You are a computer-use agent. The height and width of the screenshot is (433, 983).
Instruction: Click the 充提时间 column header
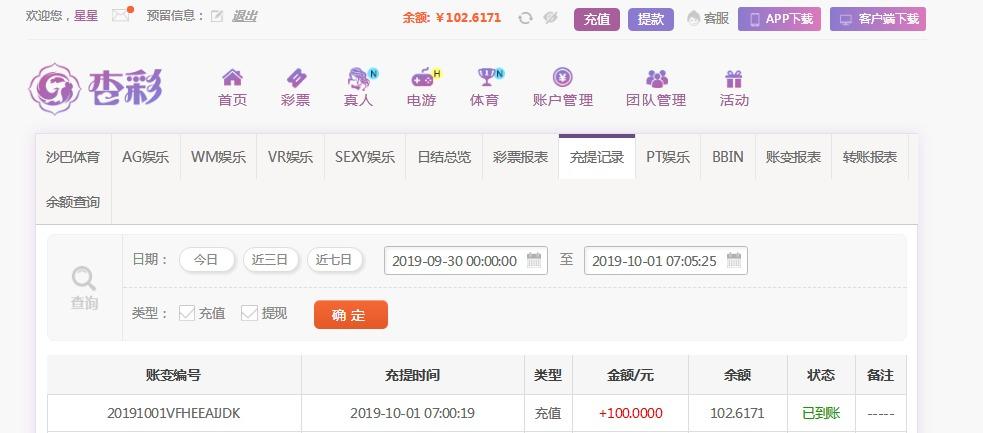[x=413, y=375]
